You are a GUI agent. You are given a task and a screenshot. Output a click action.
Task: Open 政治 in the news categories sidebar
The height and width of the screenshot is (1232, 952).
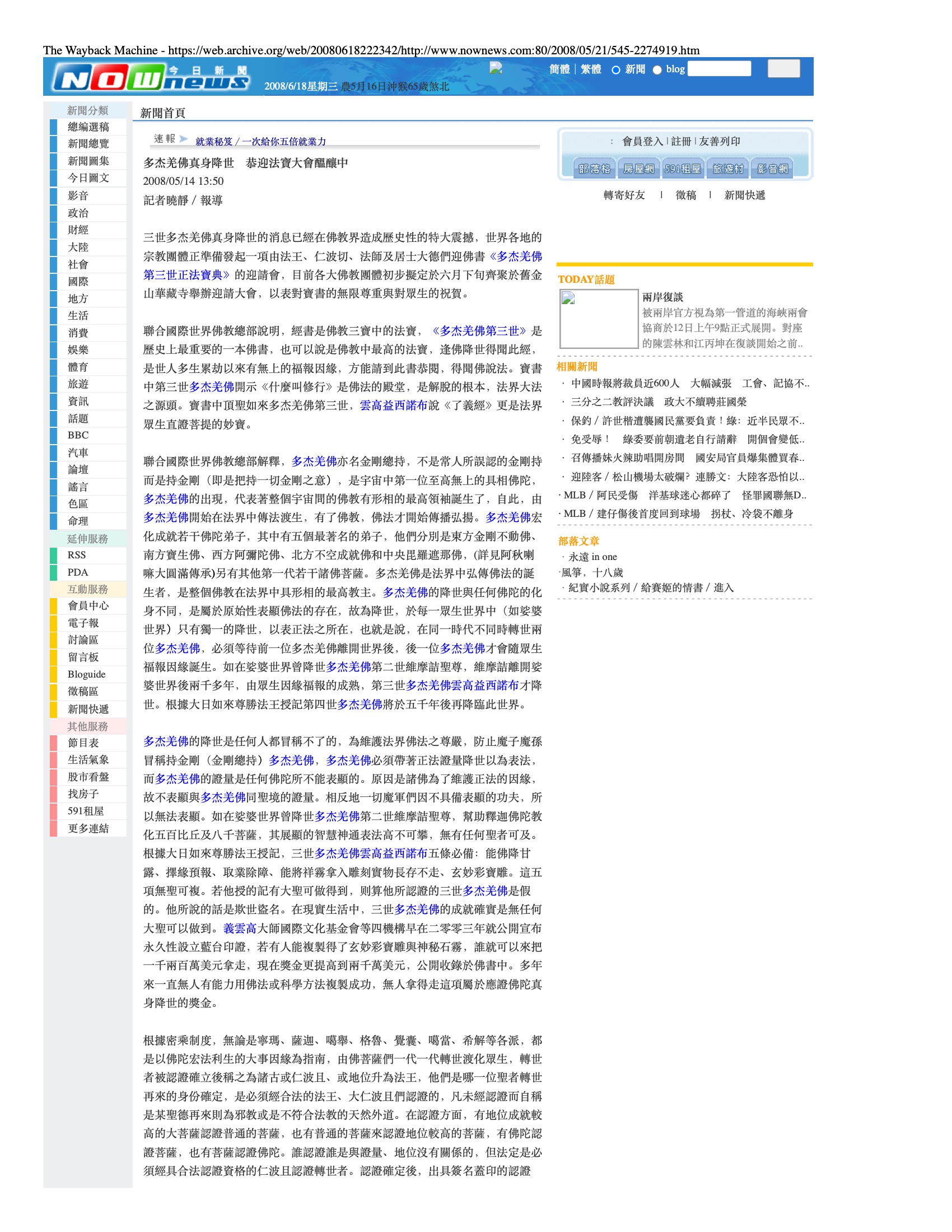[78, 213]
